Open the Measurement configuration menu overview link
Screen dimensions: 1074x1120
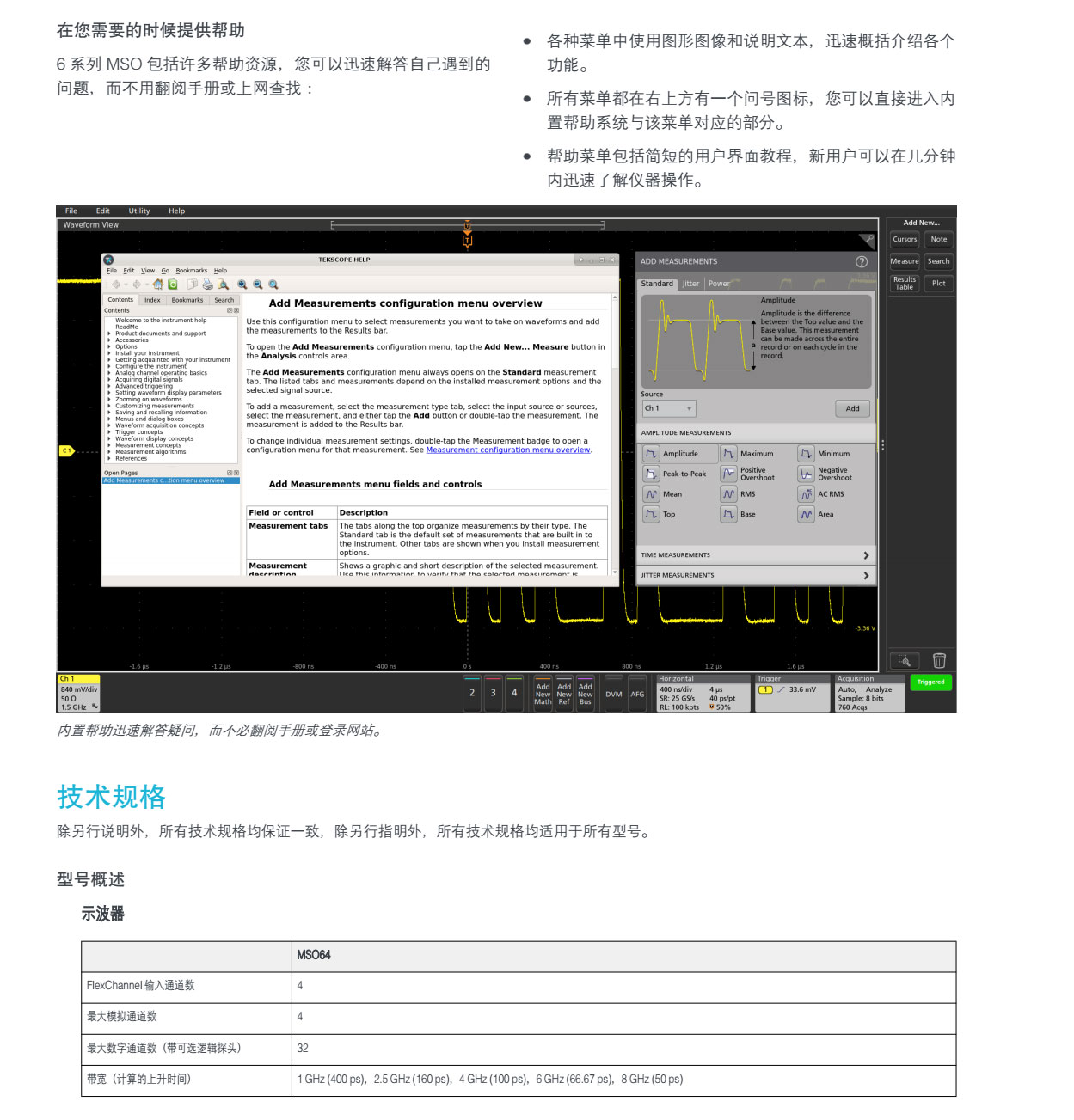click(x=507, y=450)
